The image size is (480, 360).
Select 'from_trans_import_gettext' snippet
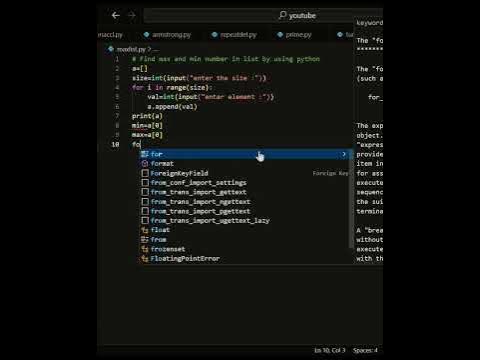pyautogui.click(x=245, y=192)
